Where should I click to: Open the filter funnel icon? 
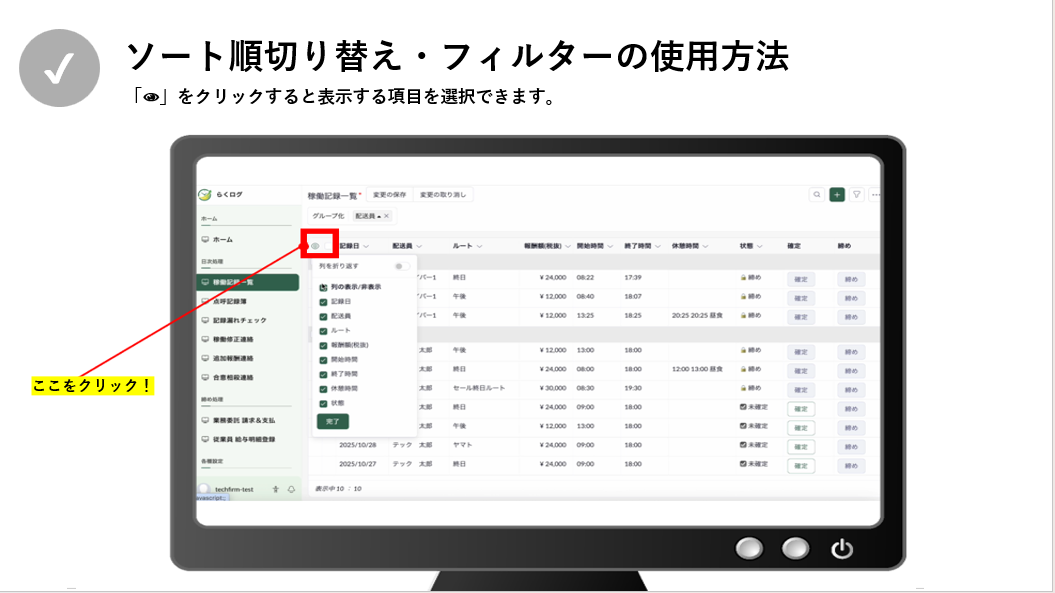857,195
